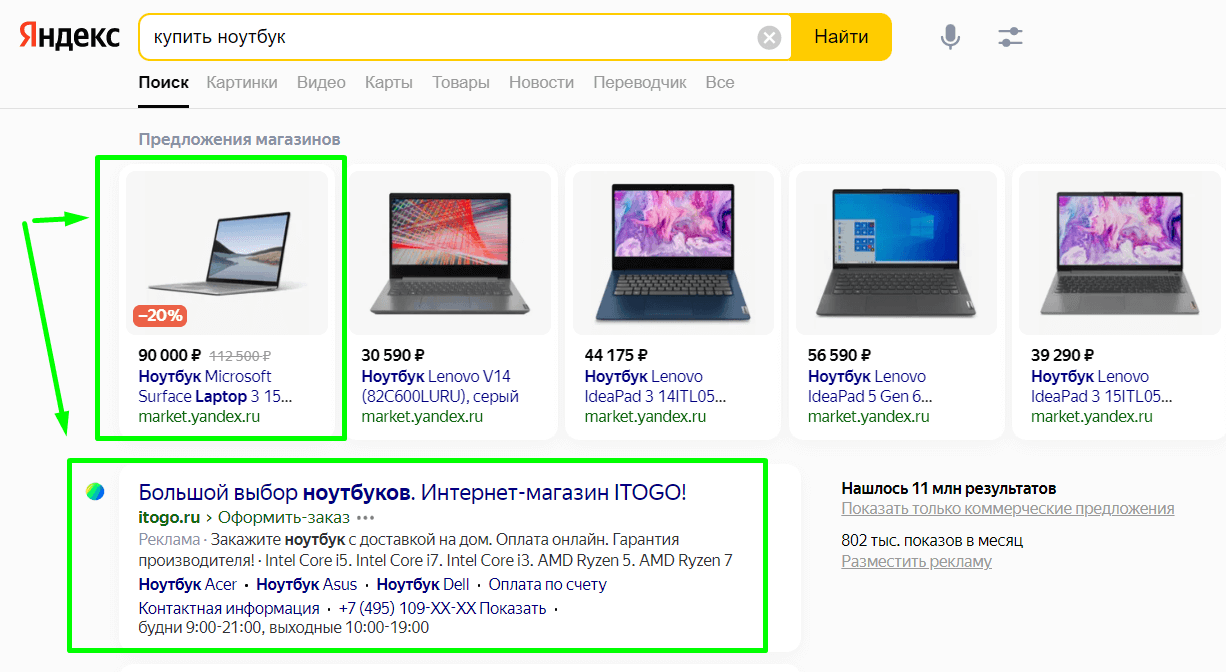Image resolution: width=1226 pixels, height=672 pixels.
Task: Open Ноутбук Lenovo IdeaPad 3 14ITL05 link
Action: coord(656,386)
